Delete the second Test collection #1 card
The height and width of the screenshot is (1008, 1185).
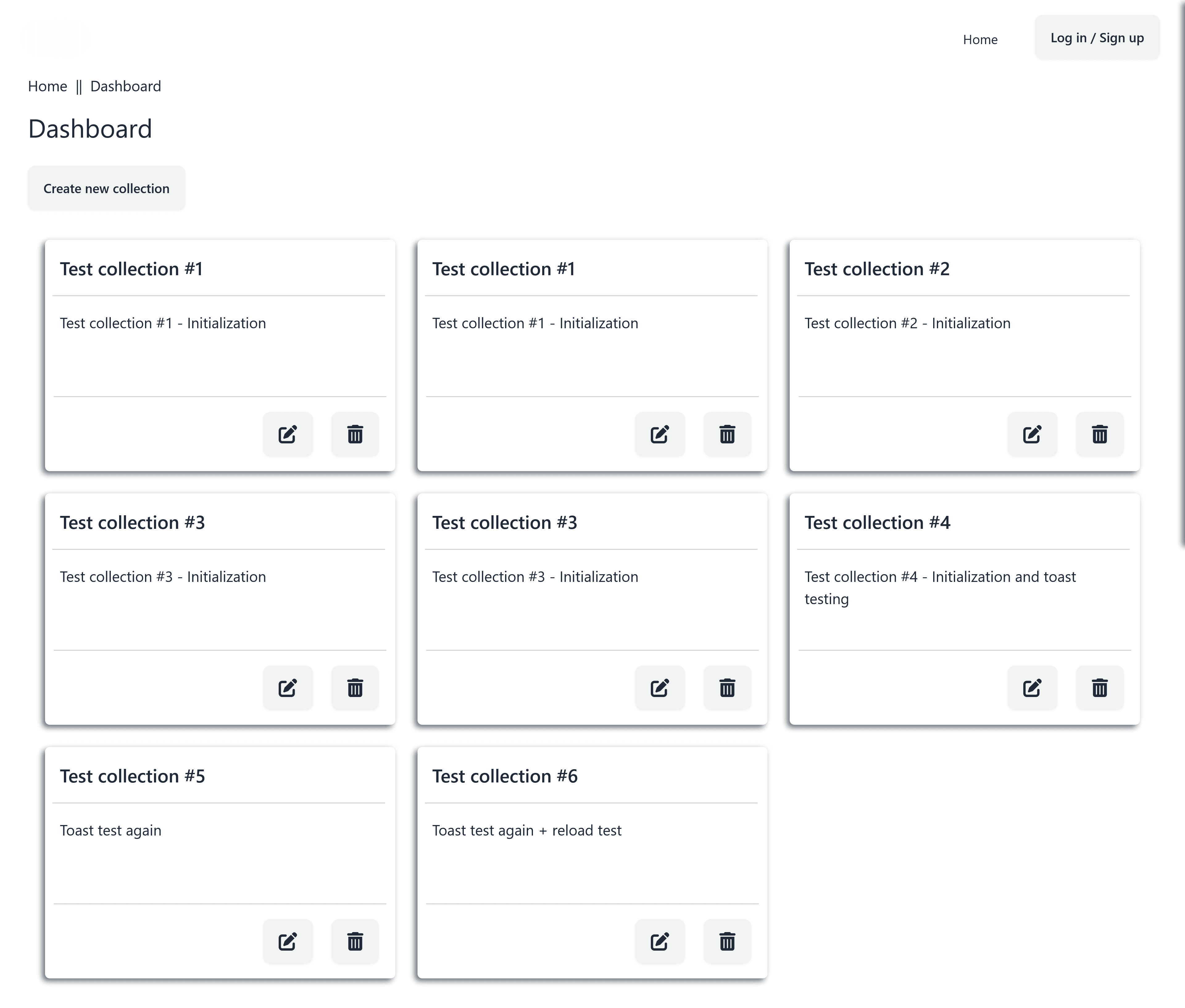click(727, 434)
